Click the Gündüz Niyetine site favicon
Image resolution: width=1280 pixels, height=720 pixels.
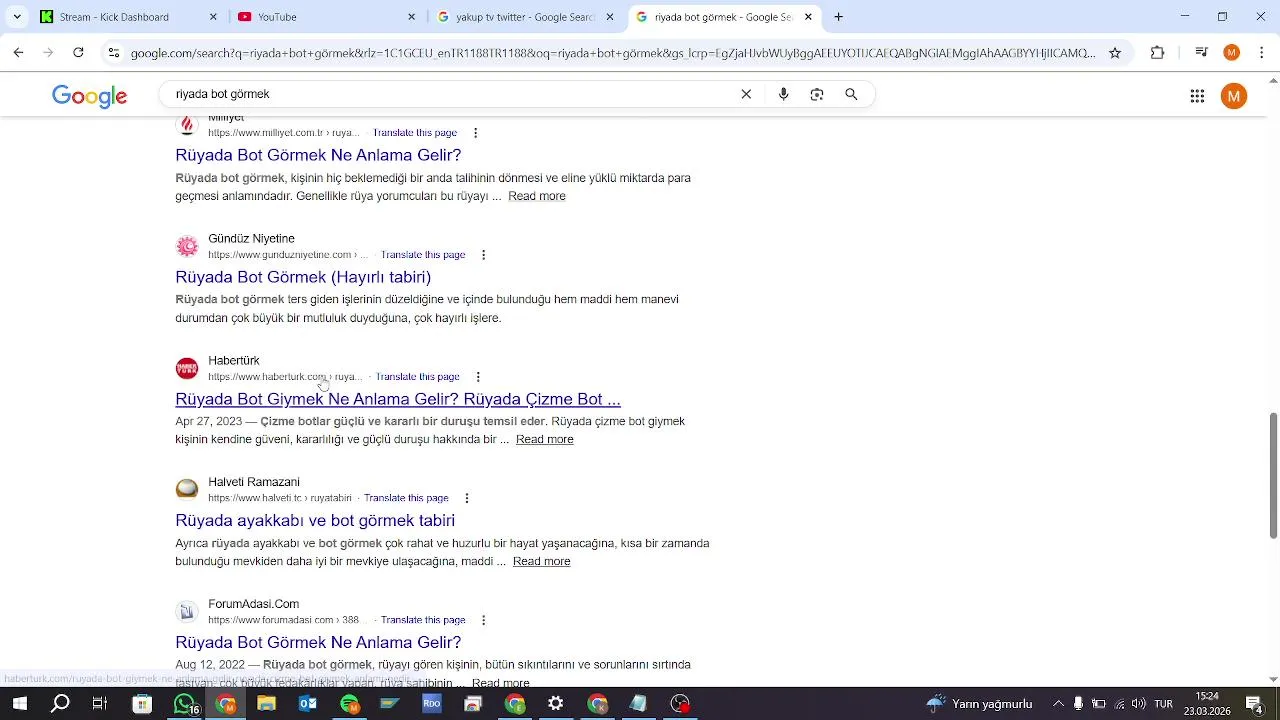click(187, 247)
